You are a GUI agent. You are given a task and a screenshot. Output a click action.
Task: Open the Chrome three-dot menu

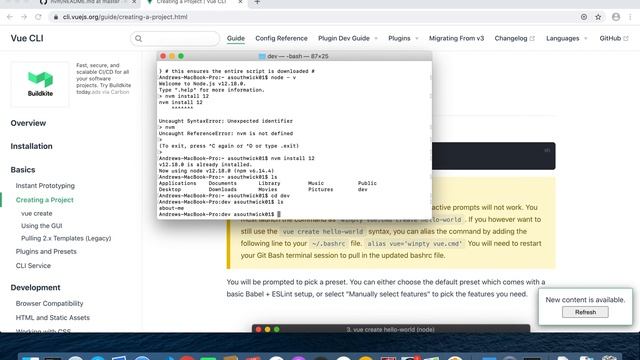[631, 17]
